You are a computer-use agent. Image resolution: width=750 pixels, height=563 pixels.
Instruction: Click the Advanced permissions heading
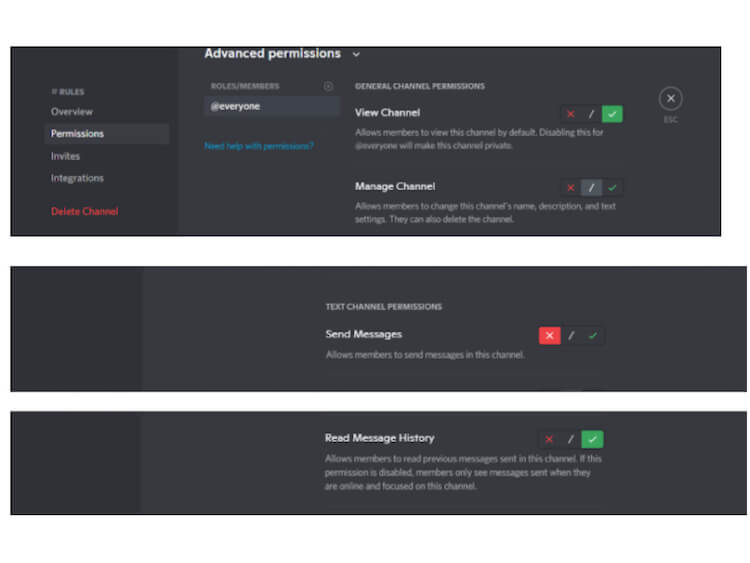pos(273,54)
